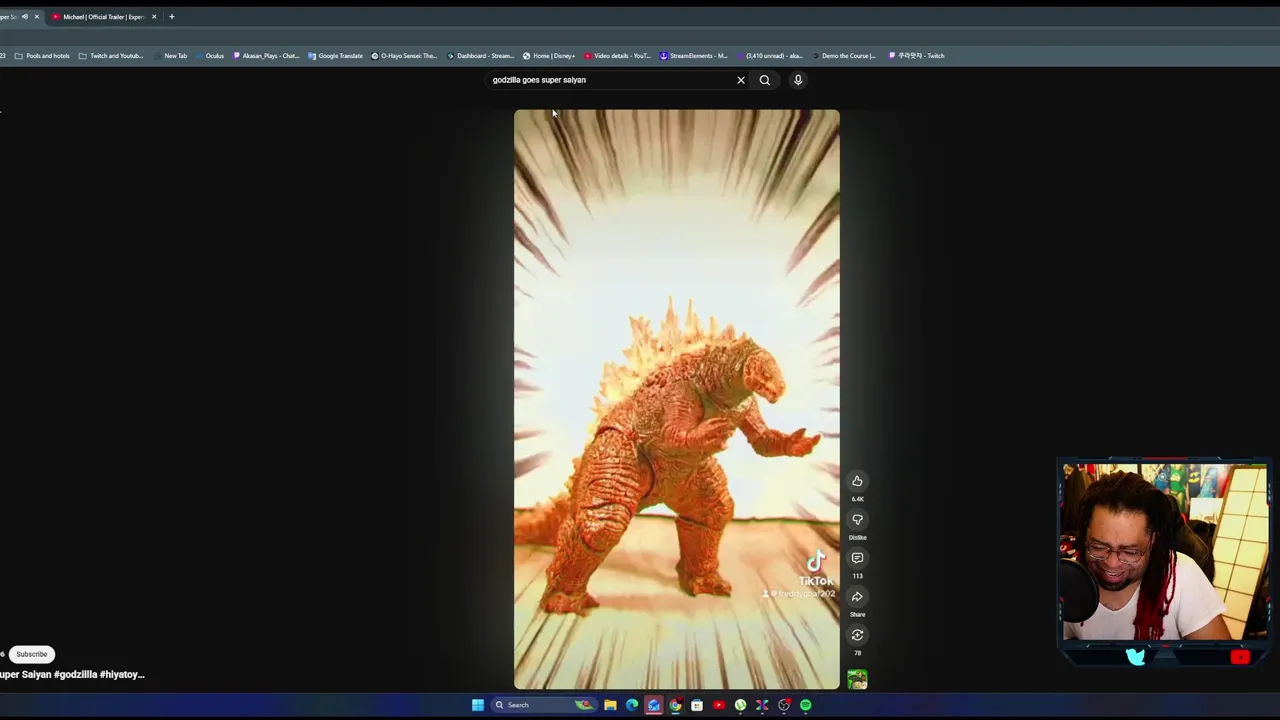Open the Pools and hotels bookmark folder
Viewport: 1280px width, 720px height.
42,56
